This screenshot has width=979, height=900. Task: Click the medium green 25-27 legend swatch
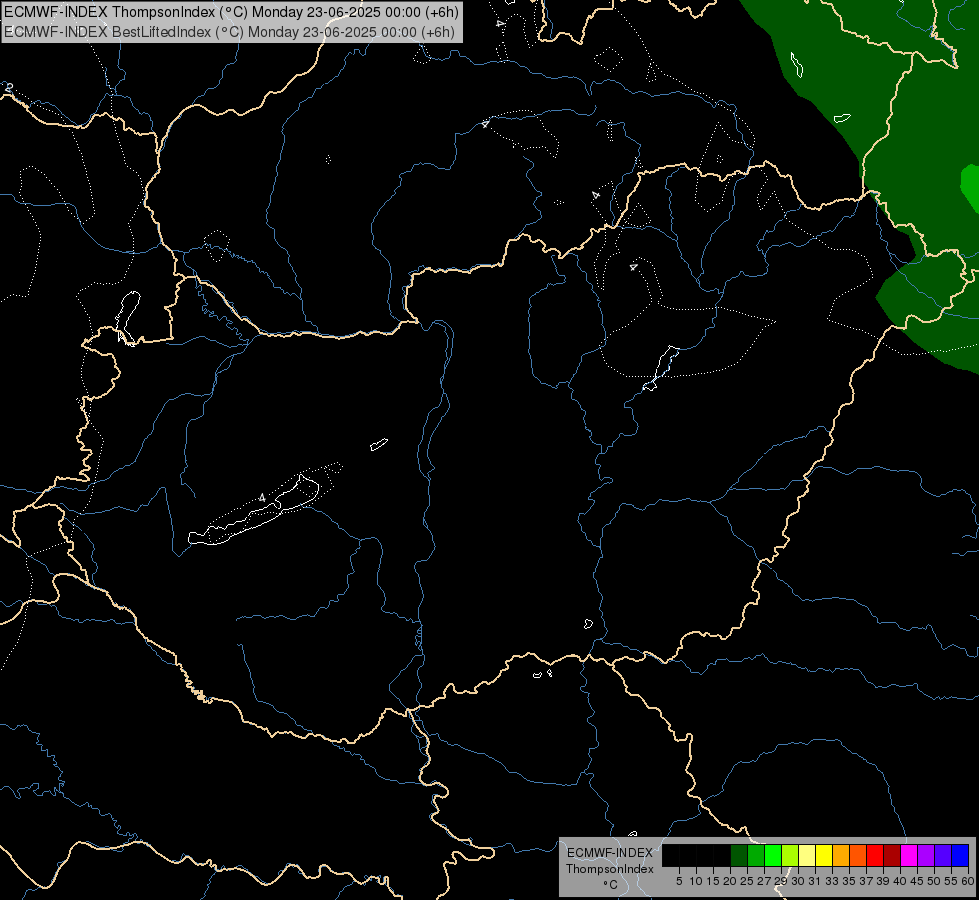coord(756,855)
